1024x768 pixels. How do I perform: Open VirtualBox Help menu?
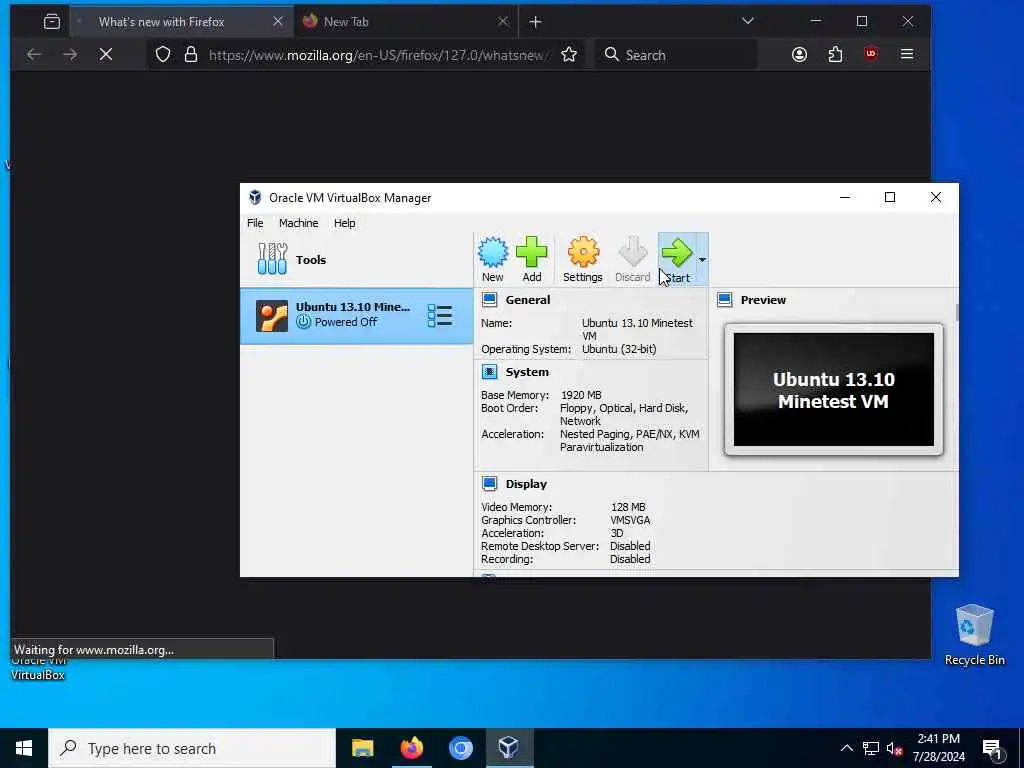pos(344,223)
